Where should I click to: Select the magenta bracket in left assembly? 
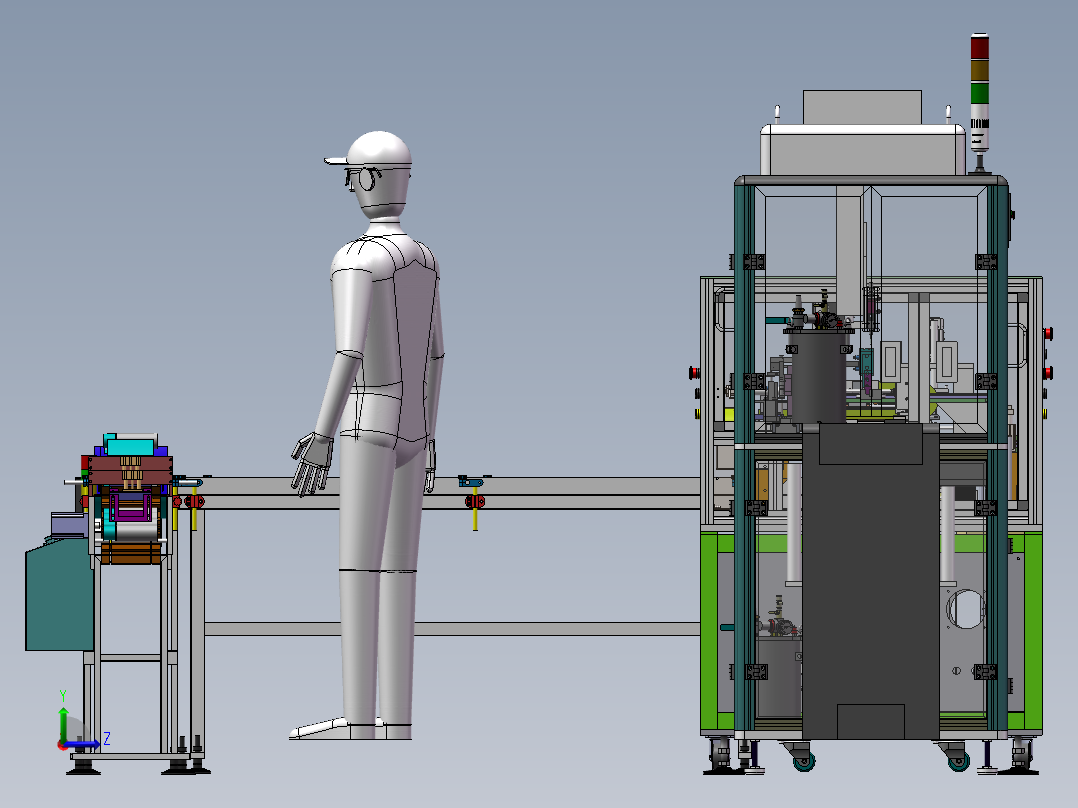click(131, 507)
